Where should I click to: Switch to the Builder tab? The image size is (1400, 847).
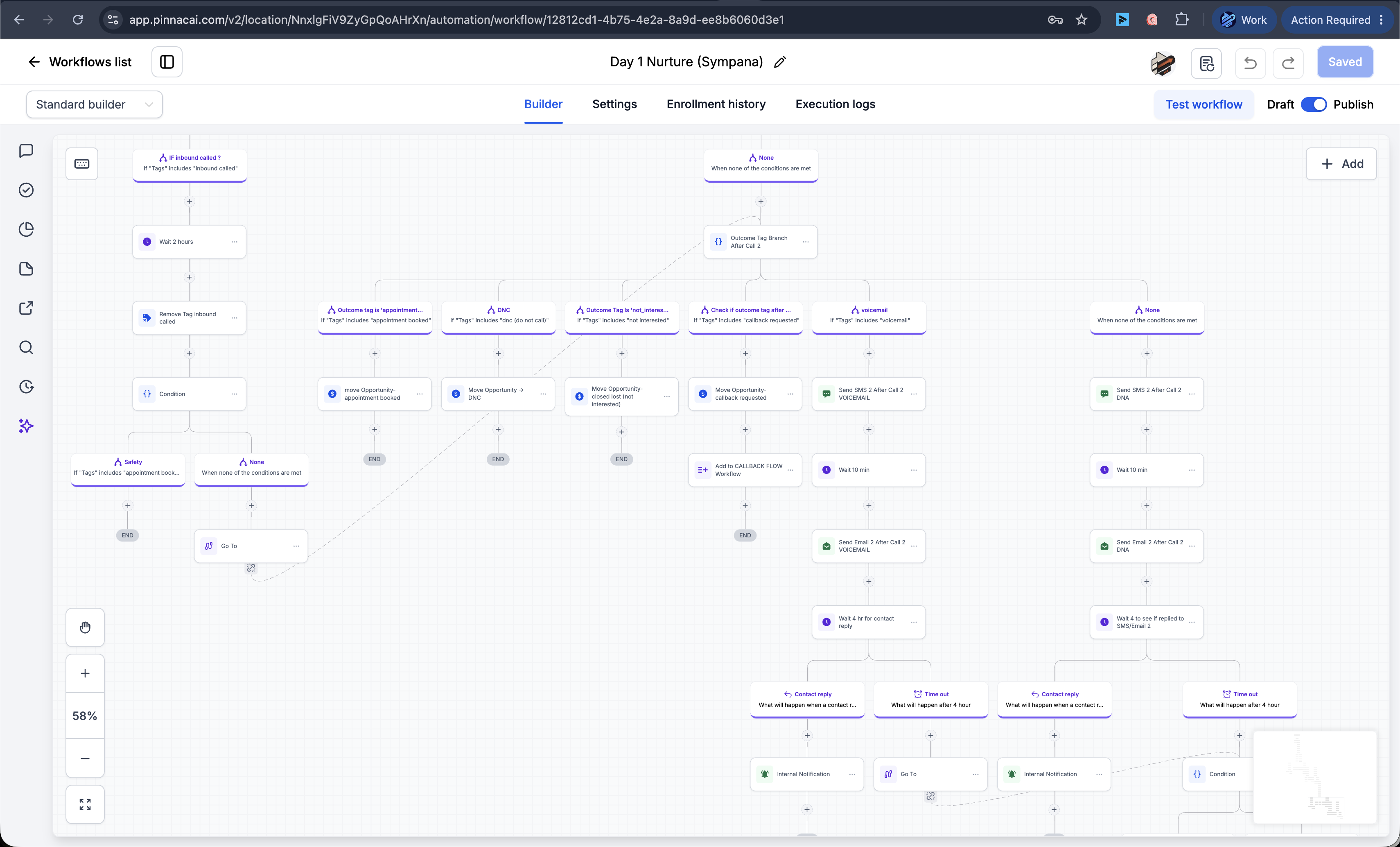point(543,104)
